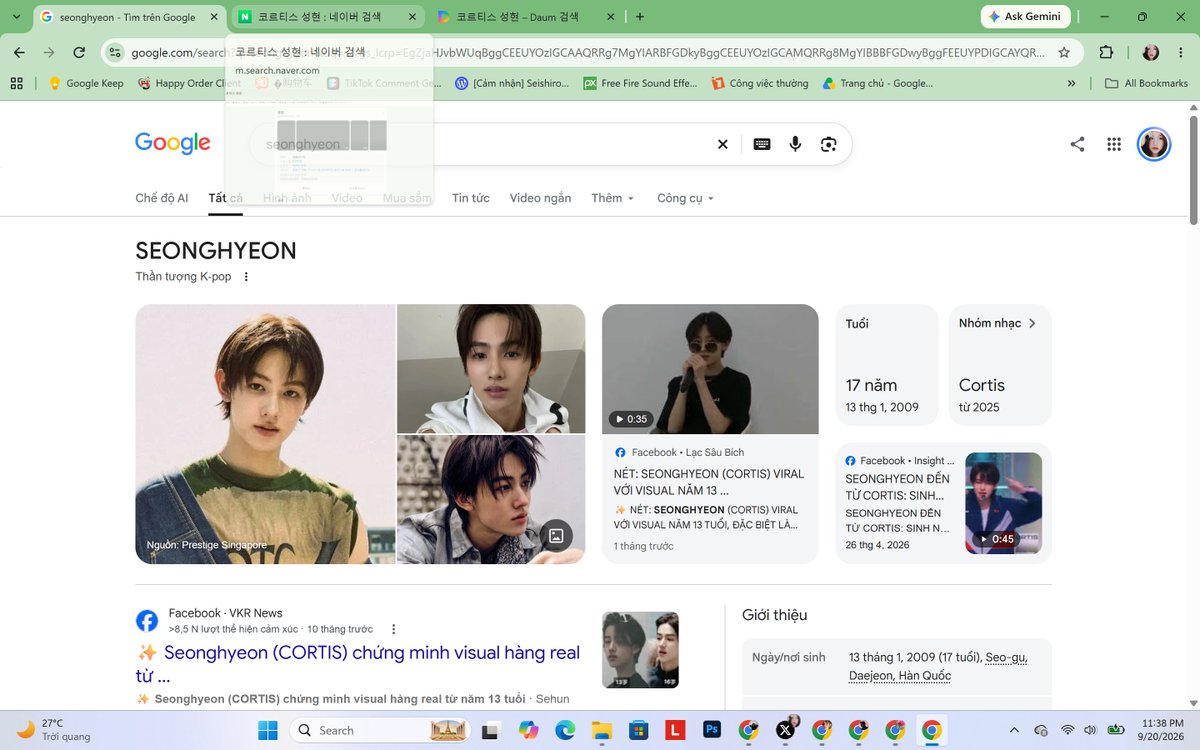The image size is (1200, 750).
Task: Bookmark this page with the star
Action: tap(1064, 52)
